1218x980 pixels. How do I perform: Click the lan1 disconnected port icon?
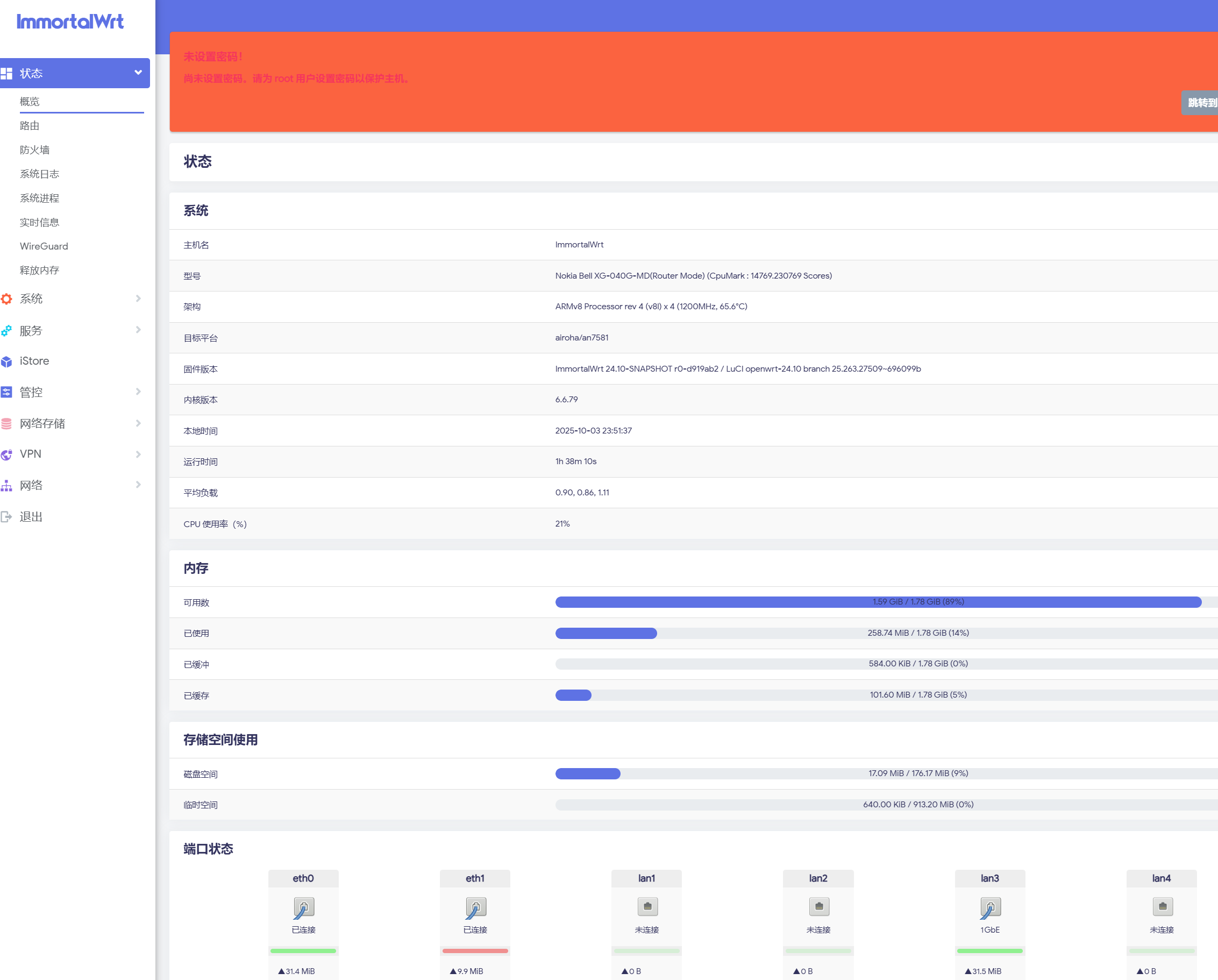point(647,906)
